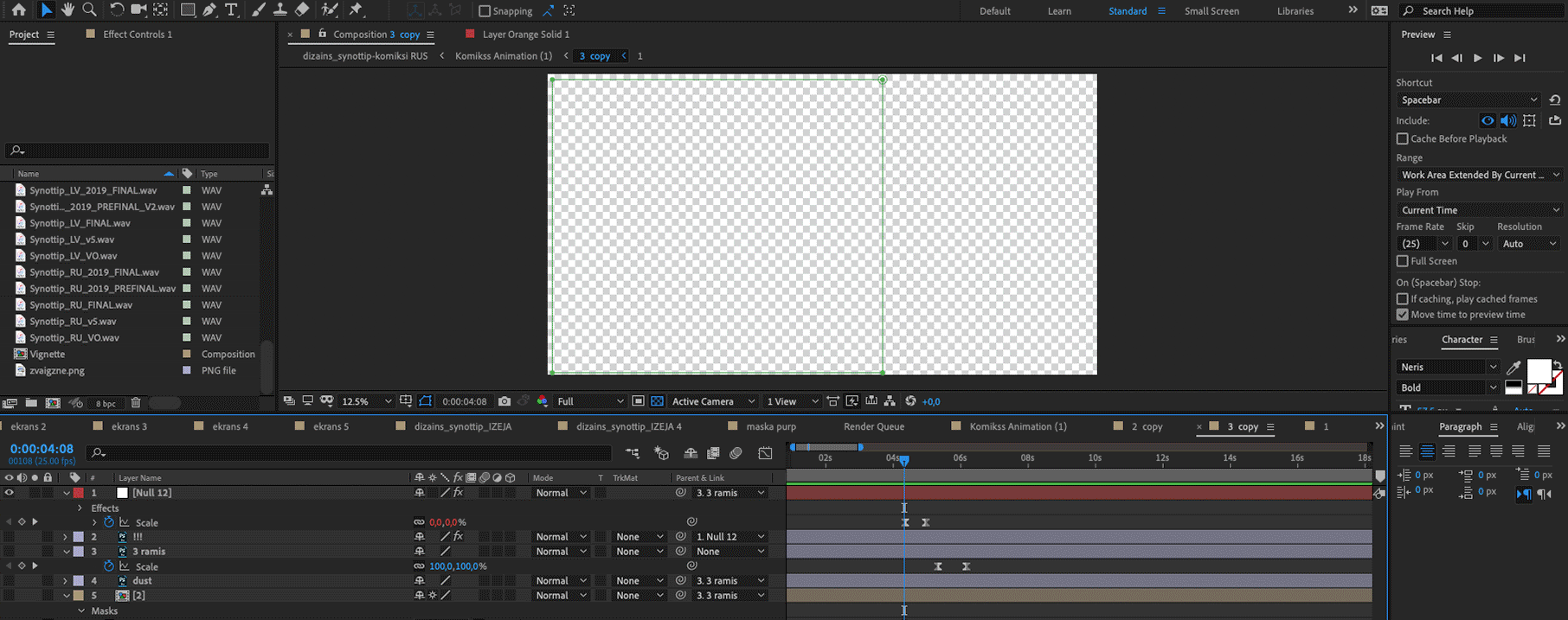Collapse layer 1 Null 12 properties
The width and height of the screenshot is (1568, 620).
[67, 493]
